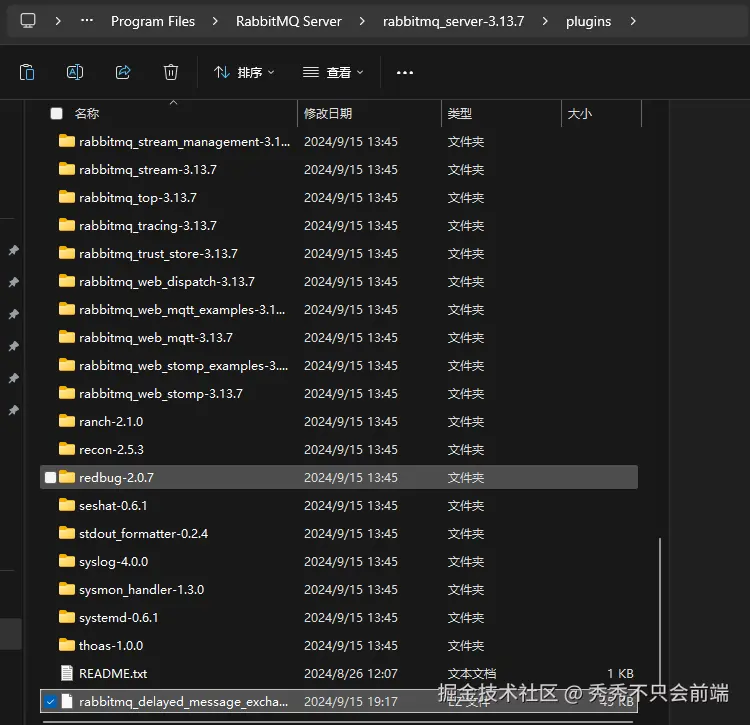Select the sysmon_handler-1.3.0 folder icon
The height and width of the screenshot is (725, 750).
(x=66, y=589)
